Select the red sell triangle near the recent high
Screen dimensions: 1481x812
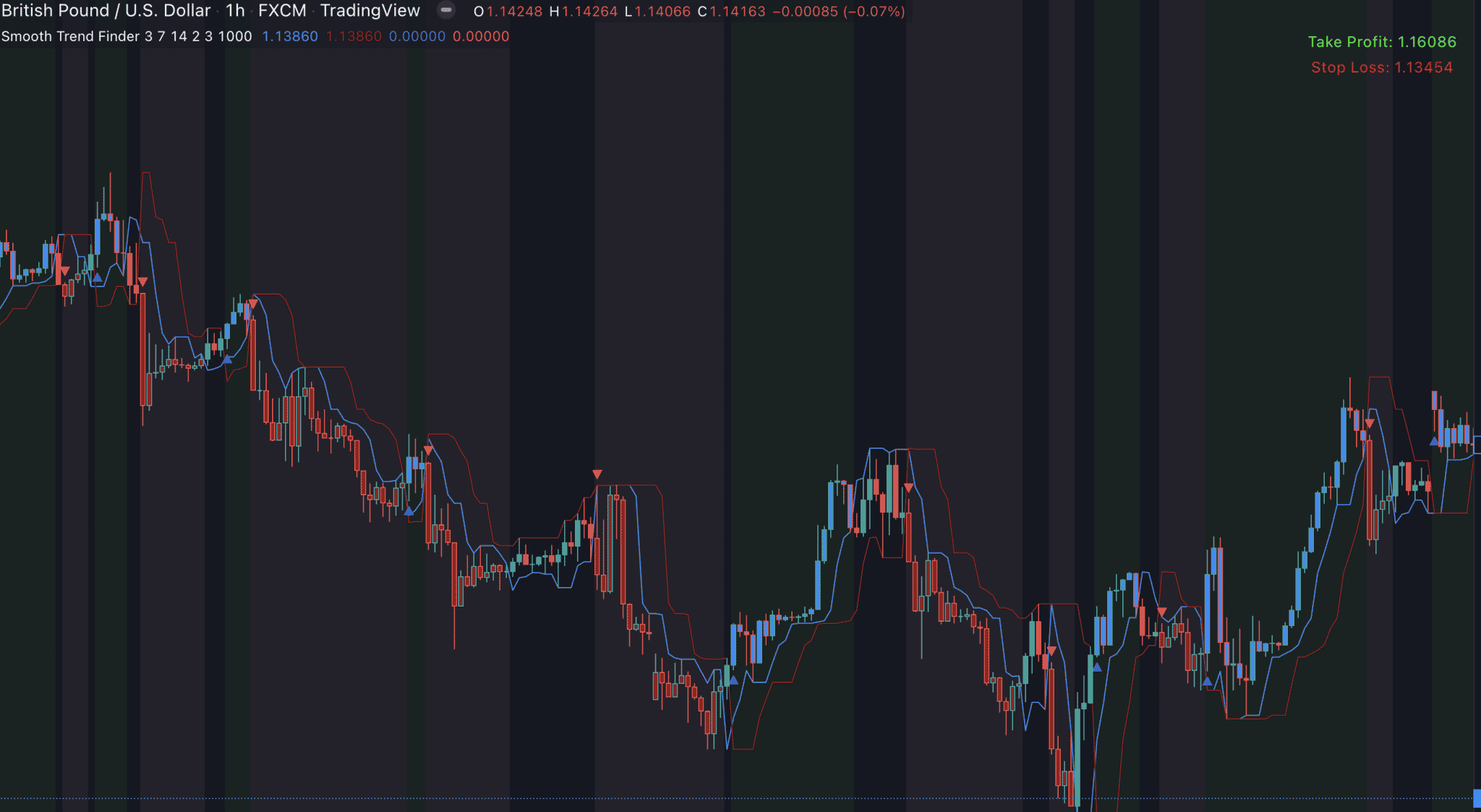point(1369,424)
